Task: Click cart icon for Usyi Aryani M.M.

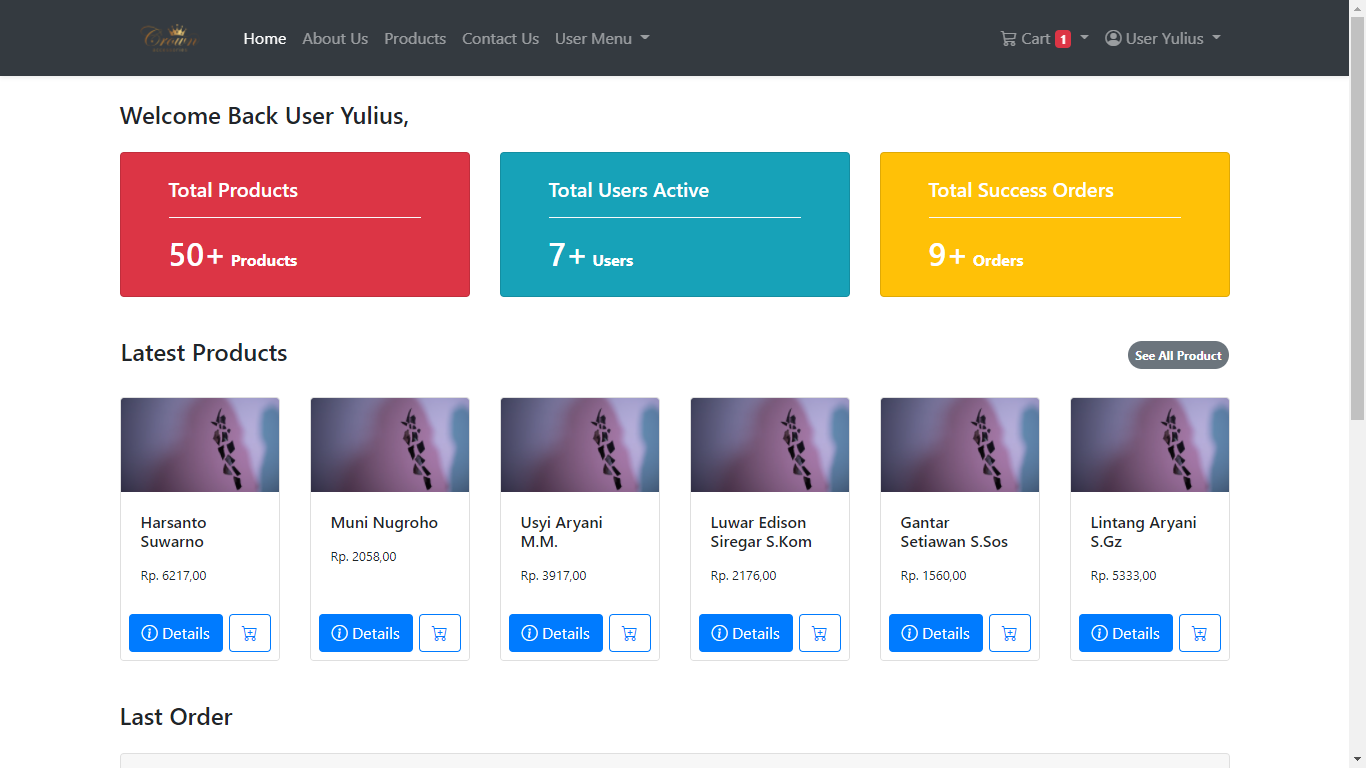Action: tap(630, 633)
